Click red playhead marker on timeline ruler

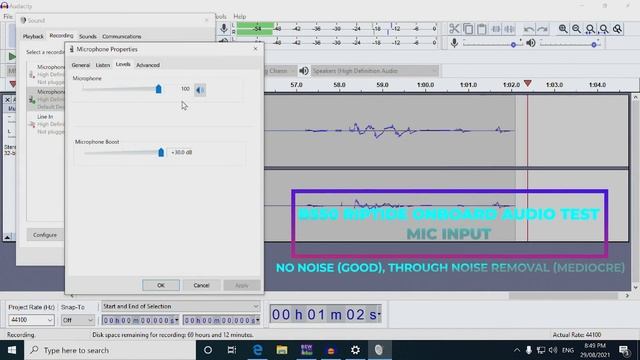point(527,83)
